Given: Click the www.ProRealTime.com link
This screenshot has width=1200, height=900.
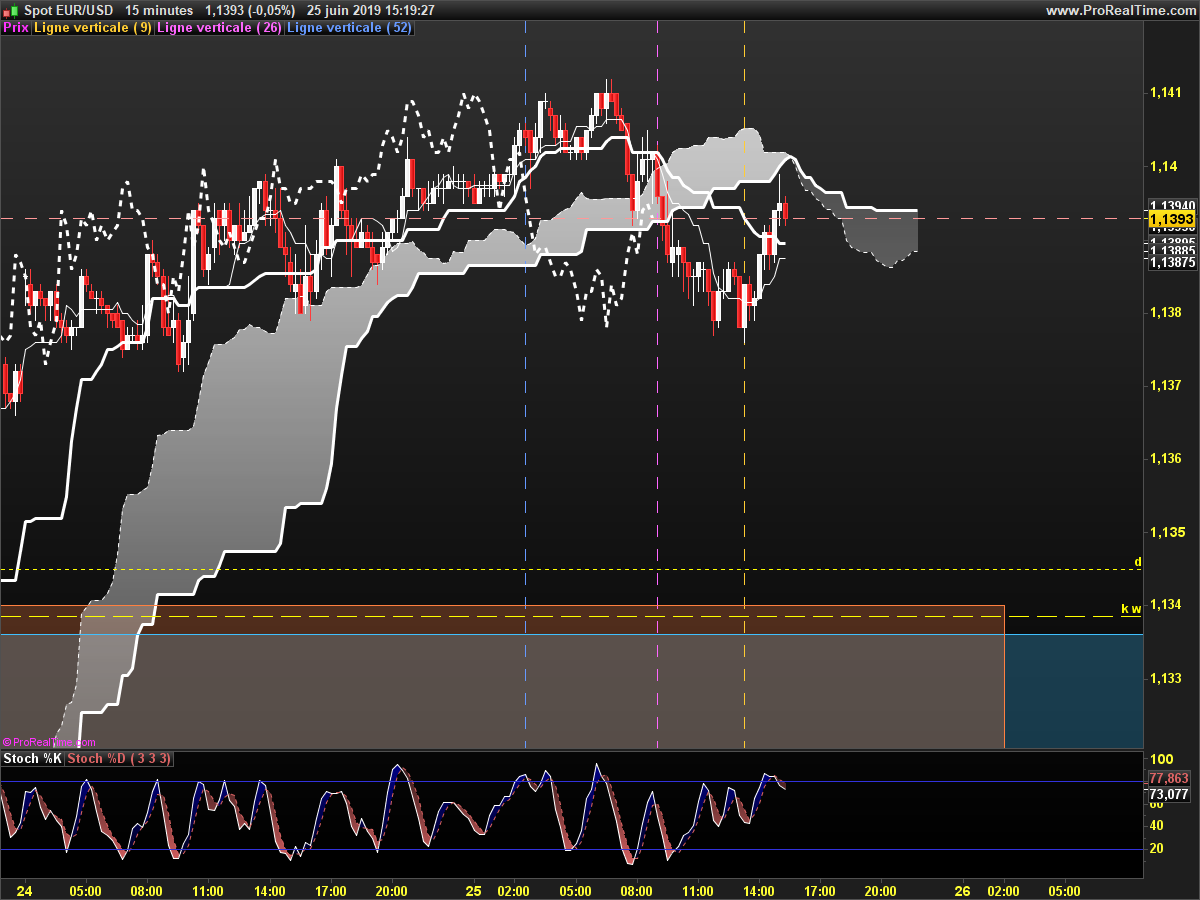Looking at the screenshot, I should [1120, 10].
